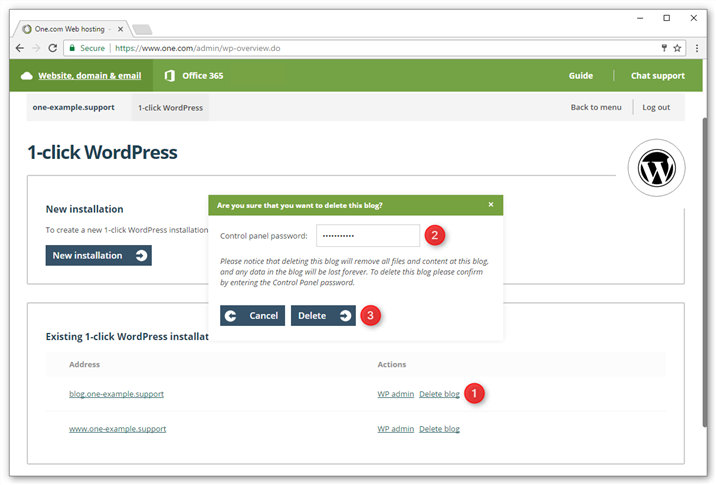The image size is (716, 485).
Task: Go Back to menu
Action: click(x=596, y=107)
